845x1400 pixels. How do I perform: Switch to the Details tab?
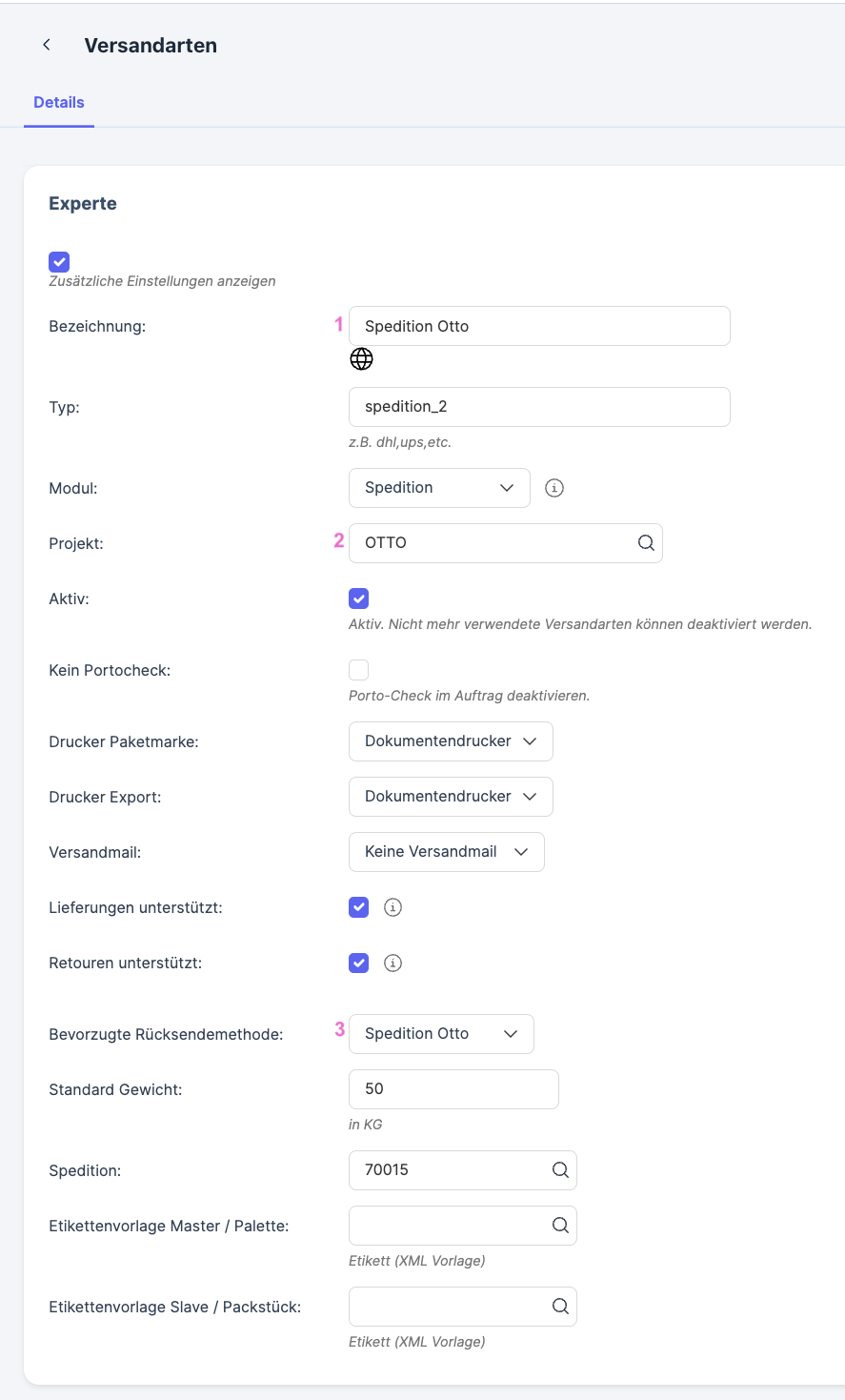(x=59, y=103)
